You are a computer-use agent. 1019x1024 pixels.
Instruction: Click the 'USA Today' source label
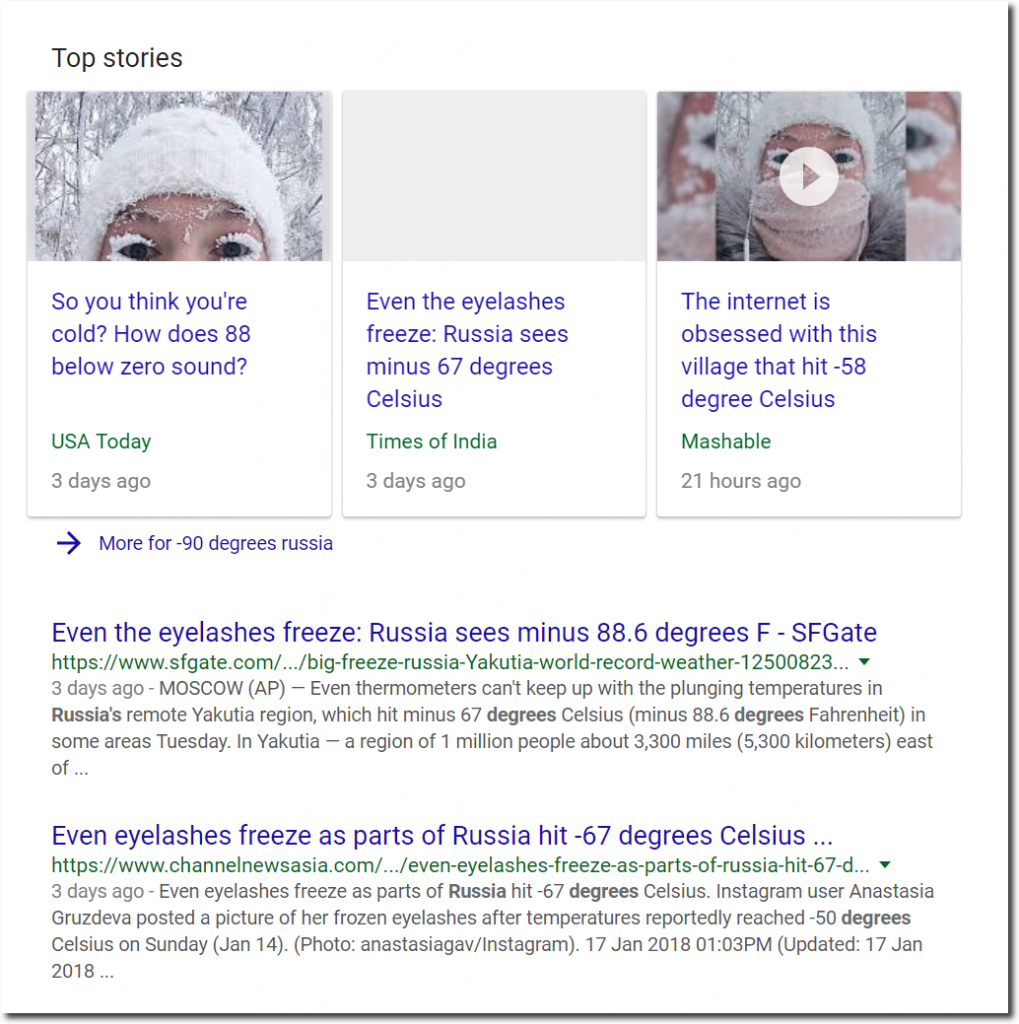[101, 441]
